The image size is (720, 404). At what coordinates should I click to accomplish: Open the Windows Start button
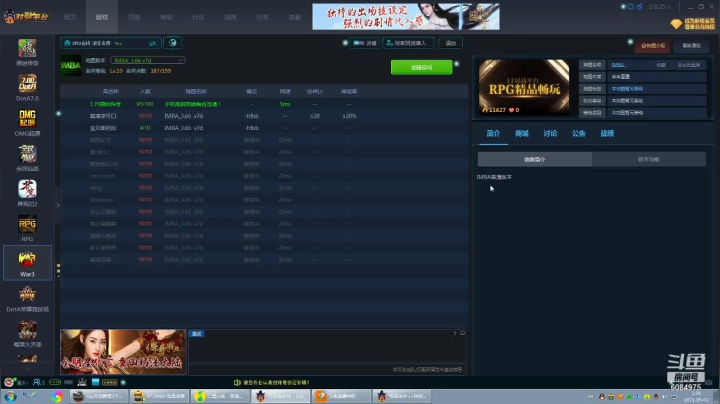[10, 396]
